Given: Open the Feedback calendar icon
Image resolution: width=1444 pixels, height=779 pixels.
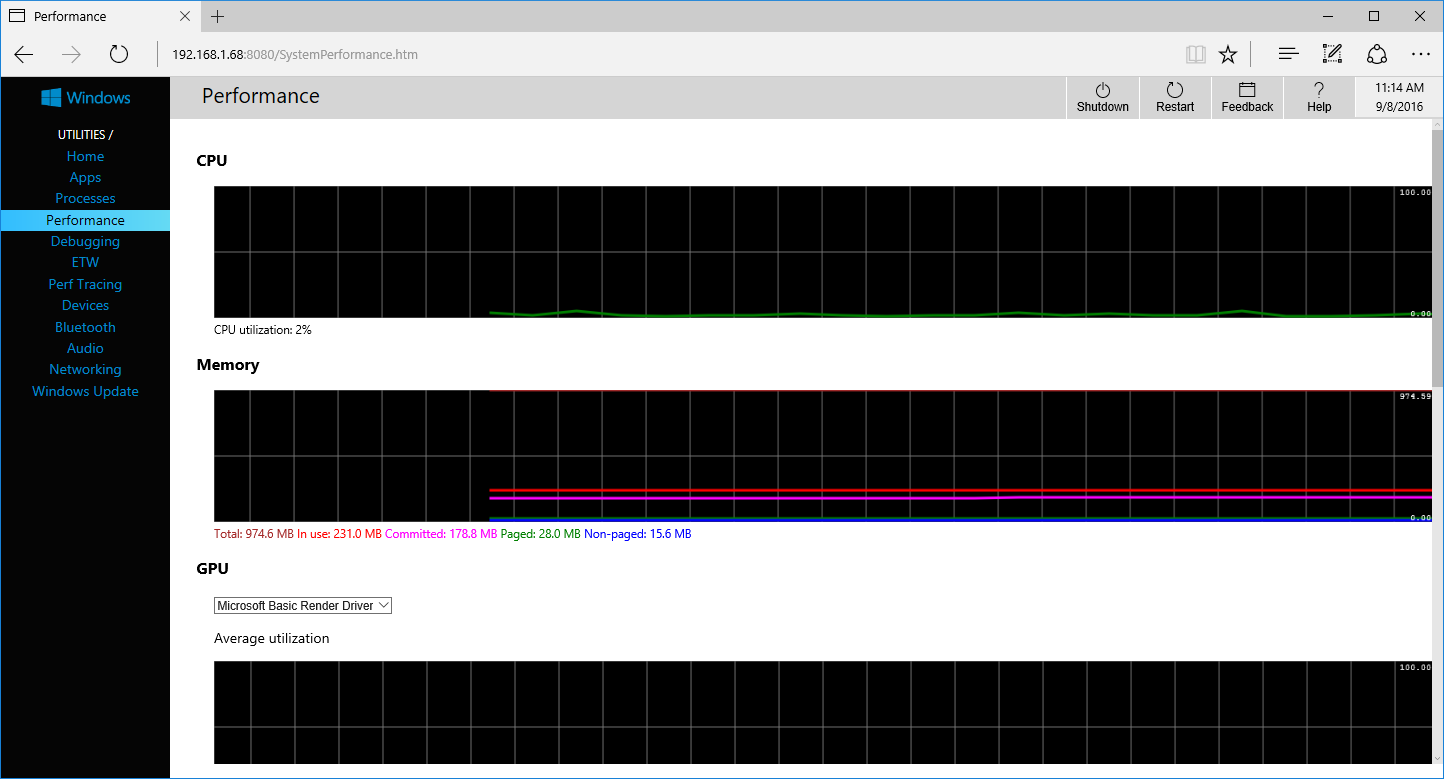Looking at the screenshot, I should (x=1247, y=90).
